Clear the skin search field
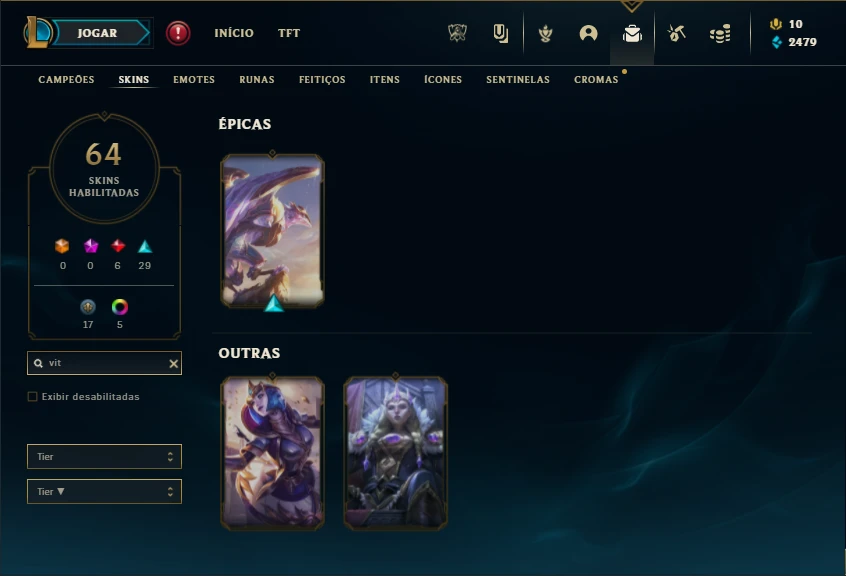Screen dimensions: 846x576 click(174, 364)
